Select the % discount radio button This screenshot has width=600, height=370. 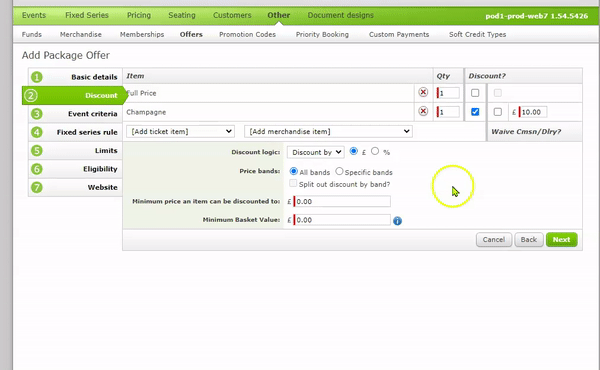tap(375, 151)
